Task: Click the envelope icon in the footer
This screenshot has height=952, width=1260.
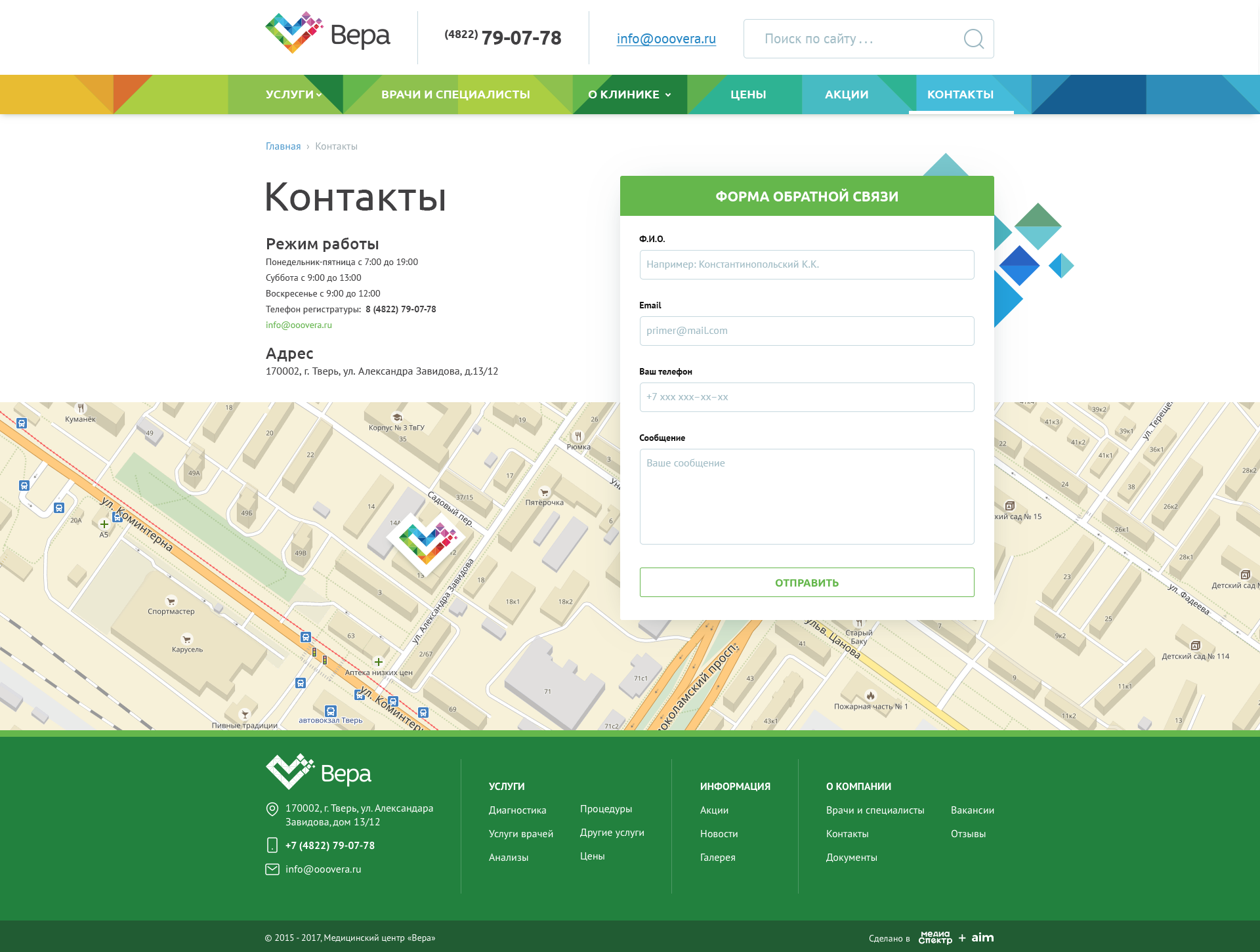Action: (272, 869)
